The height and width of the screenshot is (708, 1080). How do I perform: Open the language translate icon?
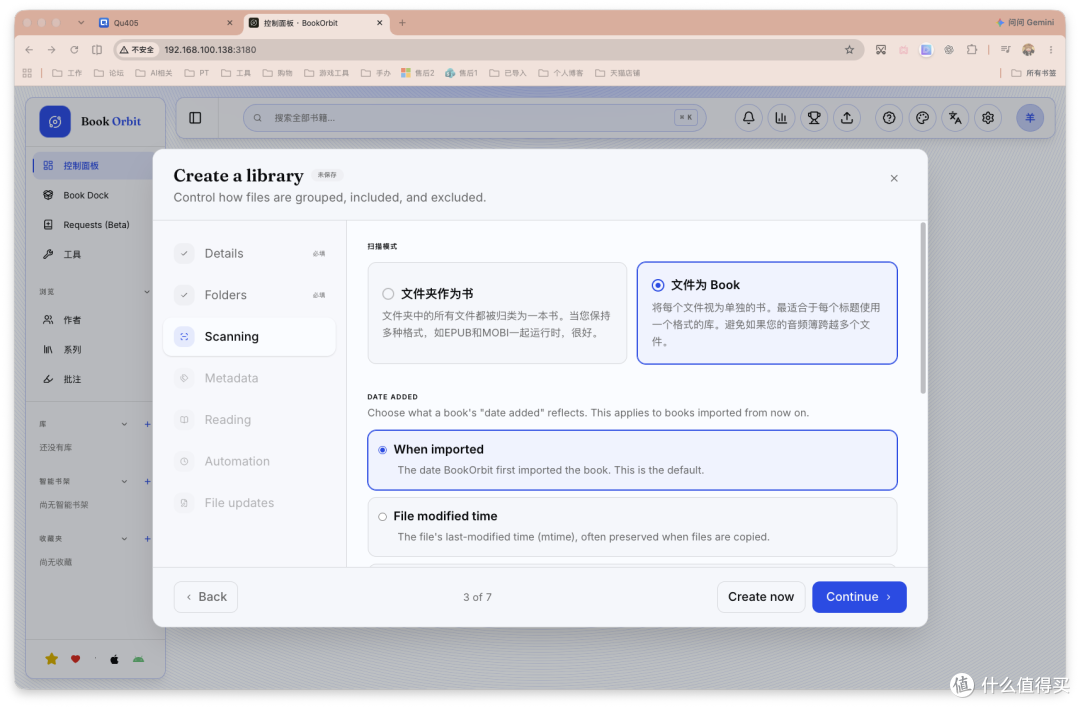pos(955,118)
